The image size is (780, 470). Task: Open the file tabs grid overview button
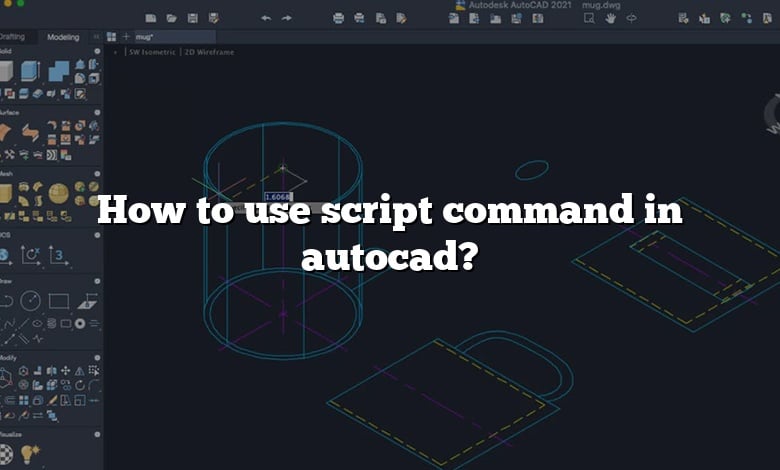pyautogui.click(x=111, y=37)
